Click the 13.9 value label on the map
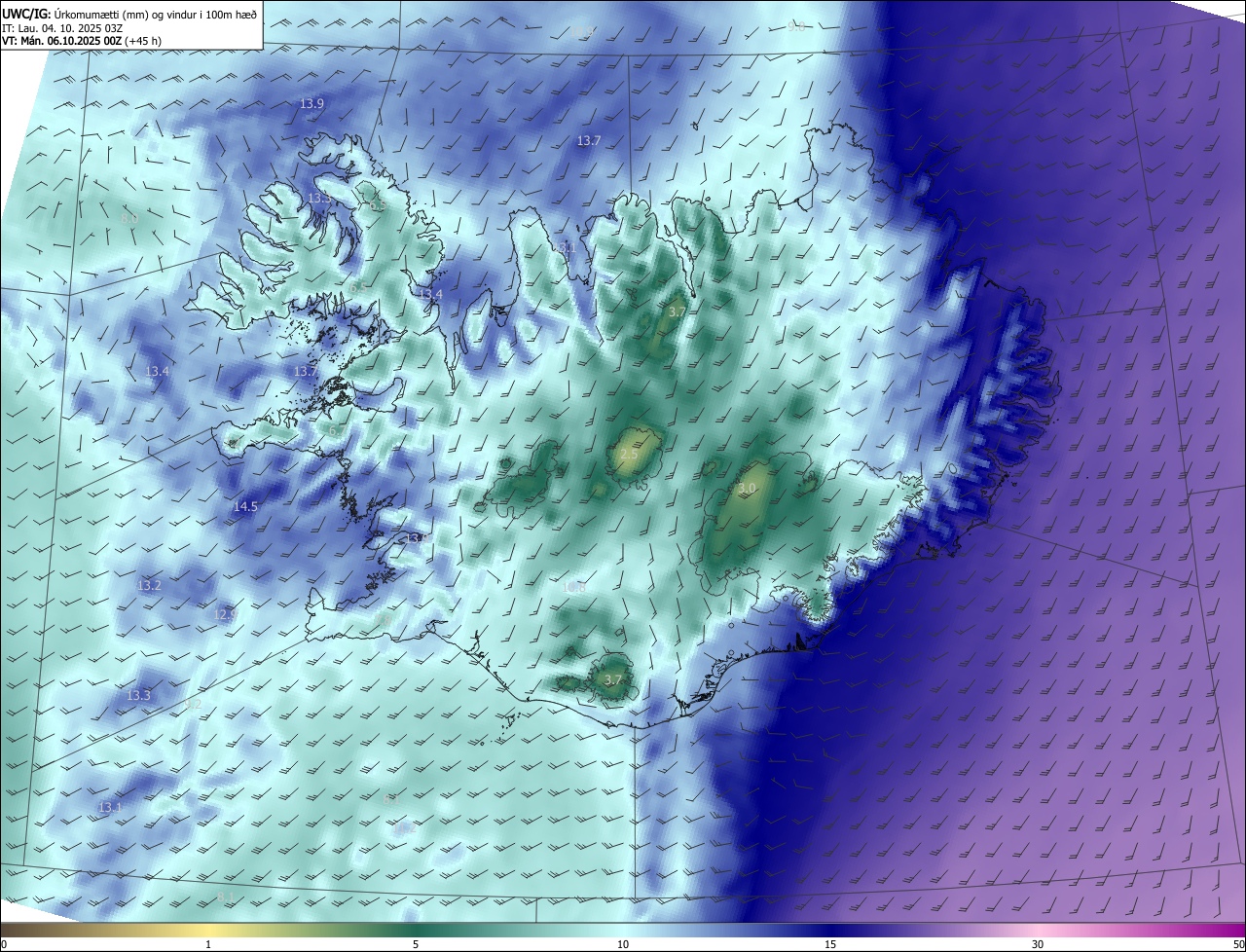This screenshot has height=952, width=1246. click(311, 103)
